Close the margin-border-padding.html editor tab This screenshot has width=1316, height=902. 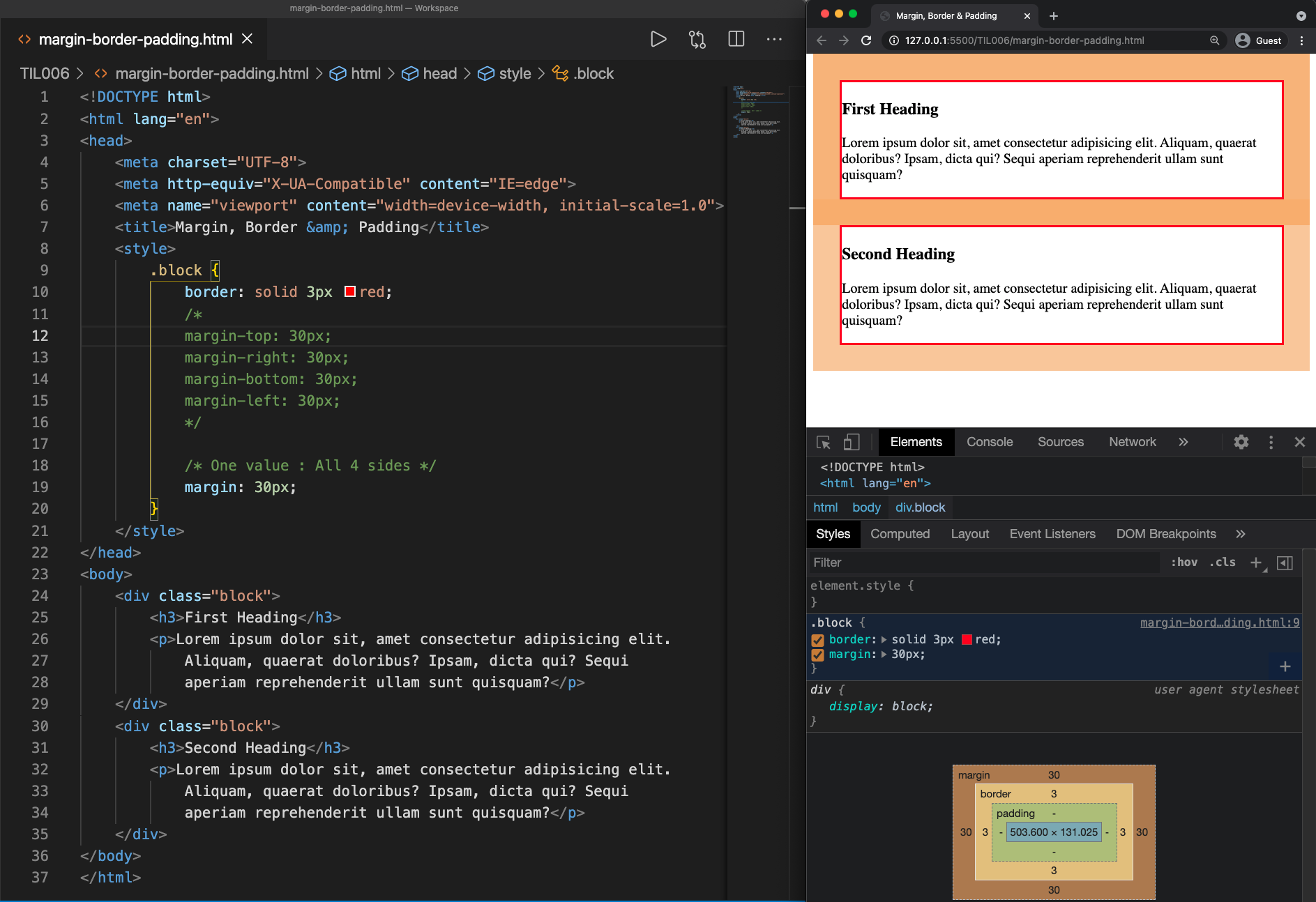tap(247, 39)
